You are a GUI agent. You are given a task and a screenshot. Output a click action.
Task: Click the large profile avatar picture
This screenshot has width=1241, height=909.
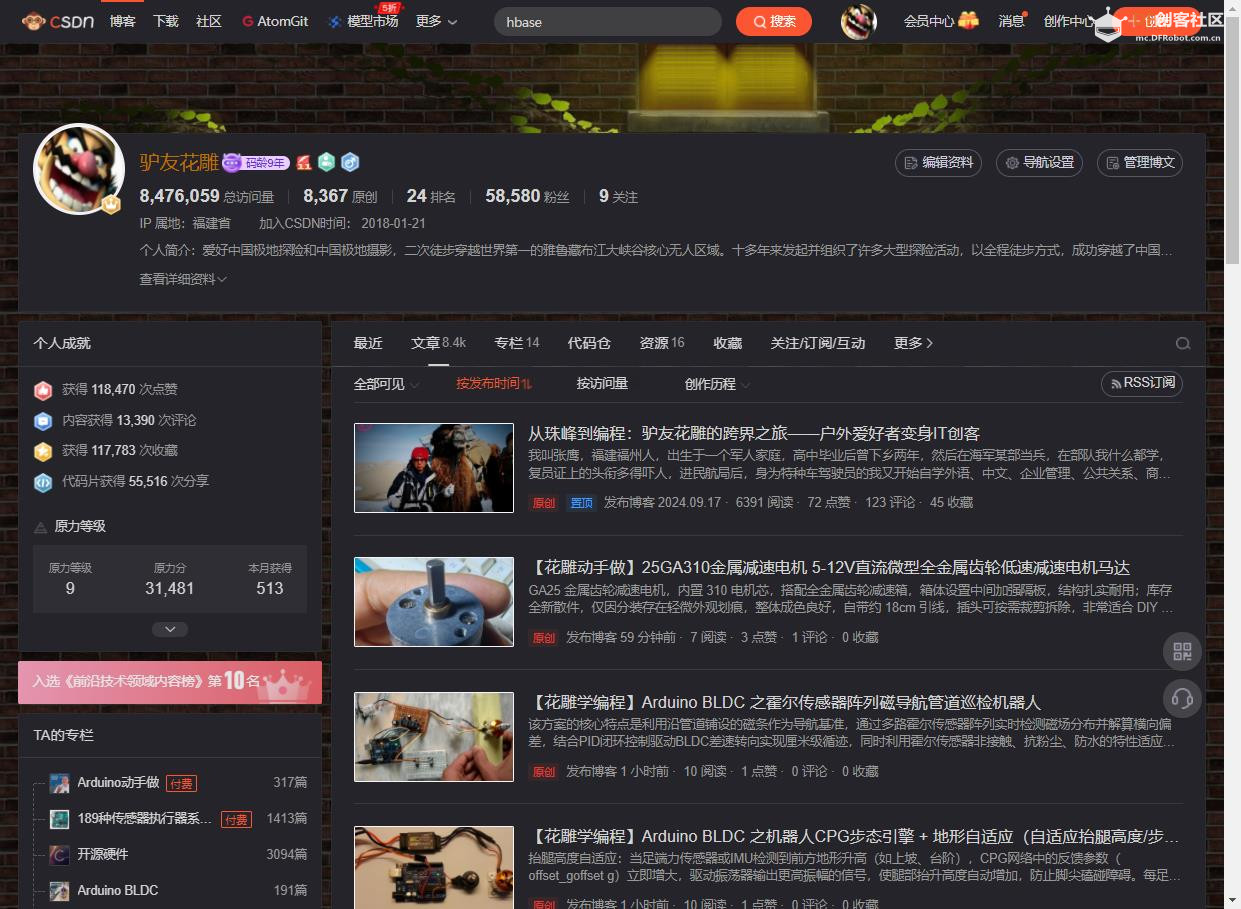[x=79, y=169]
